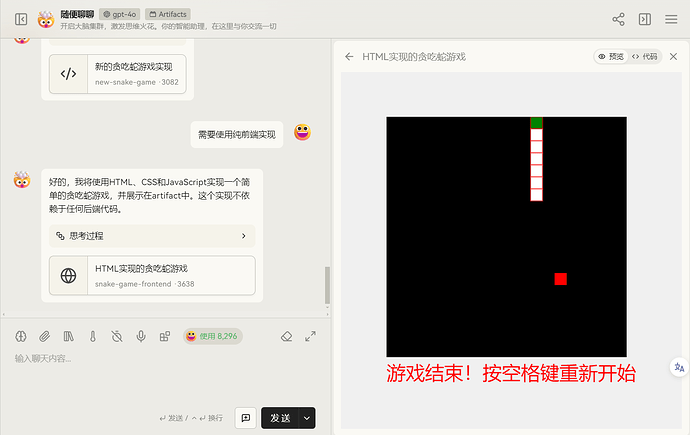
Task: Click the chat vertical scrollbar thumb
Action: 327,285
